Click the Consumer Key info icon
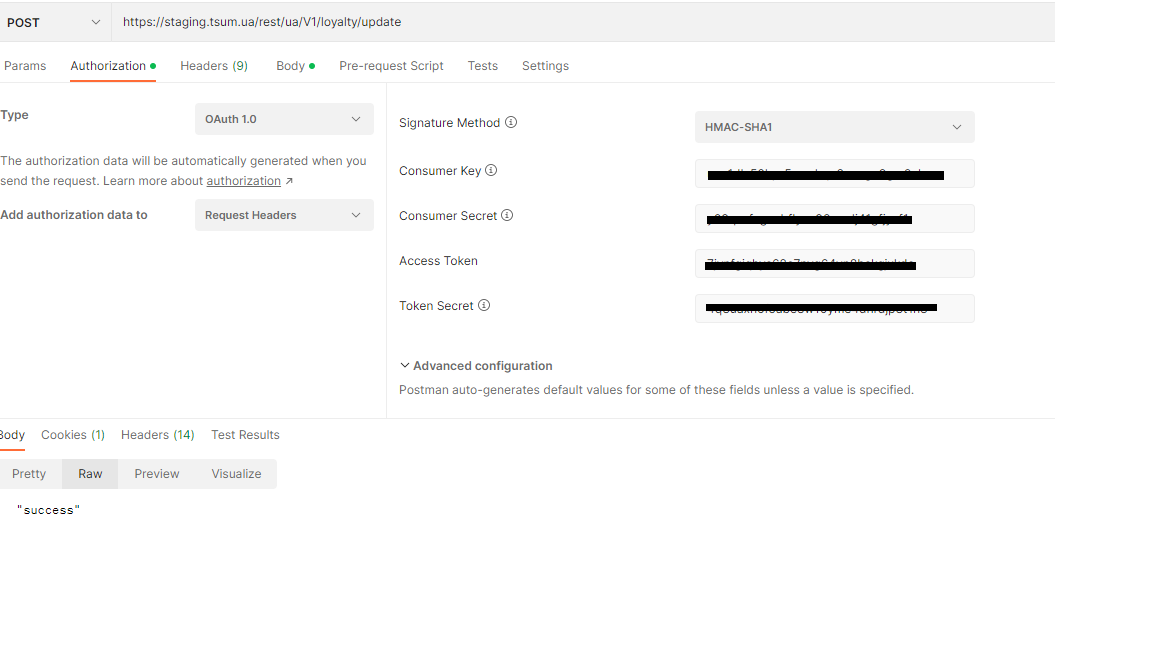 tap(492, 170)
